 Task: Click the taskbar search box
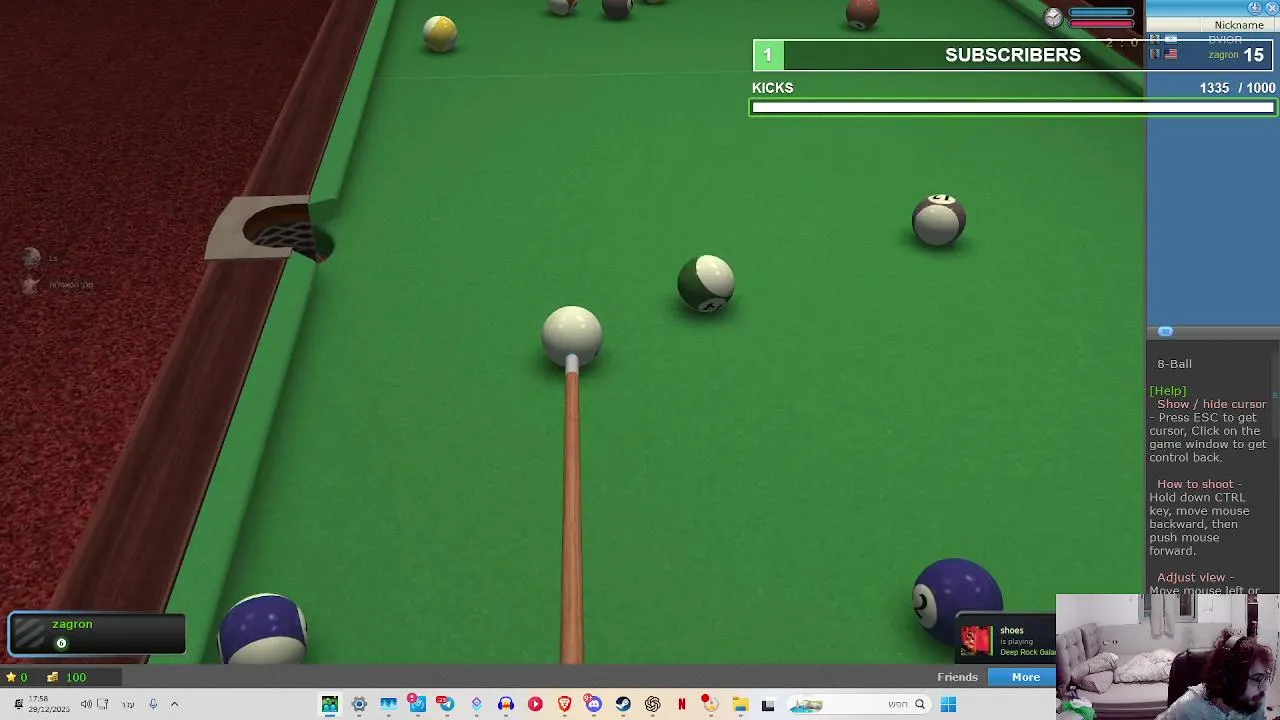(x=858, y=705)
